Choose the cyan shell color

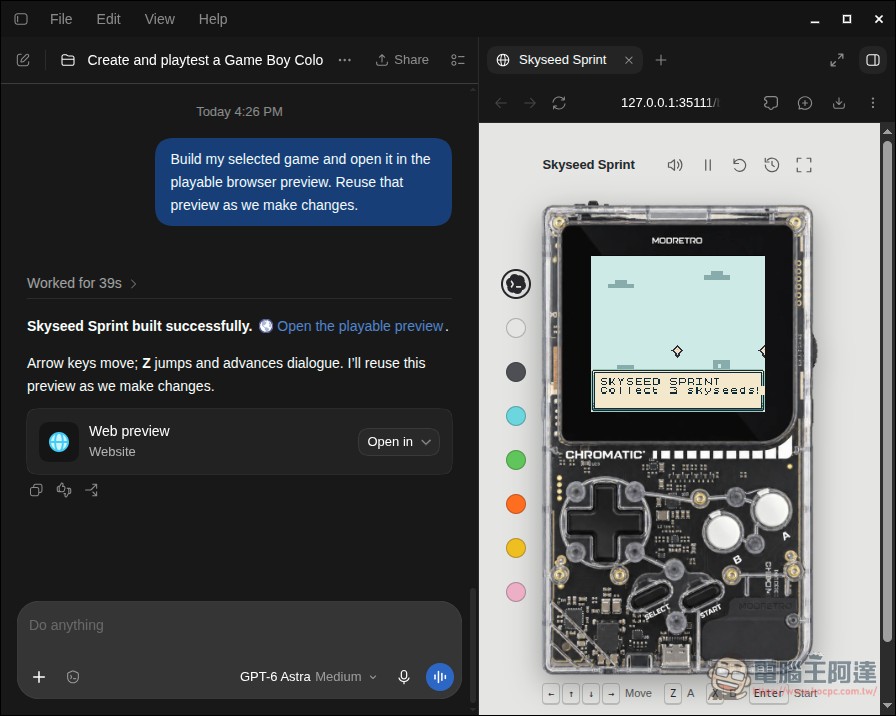pos(516,416)
